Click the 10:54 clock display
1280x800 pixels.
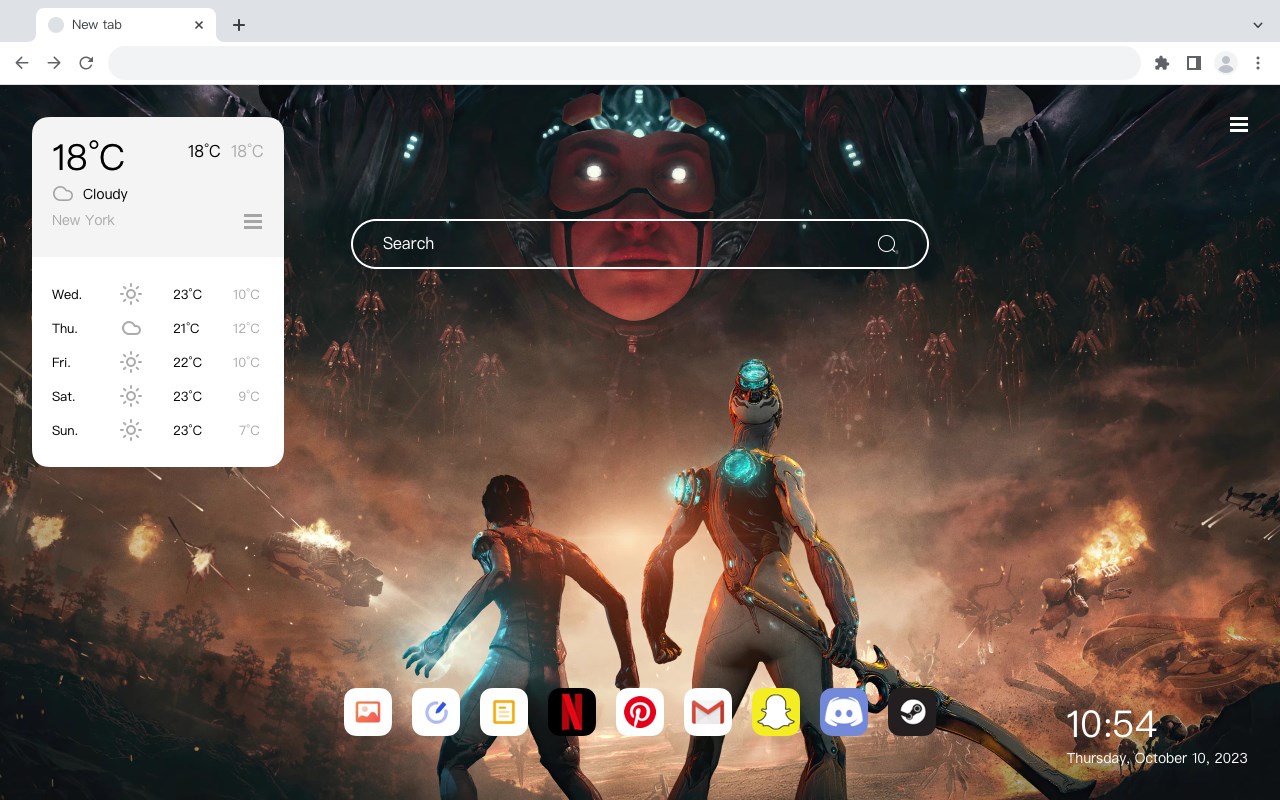coord(1111,724)
